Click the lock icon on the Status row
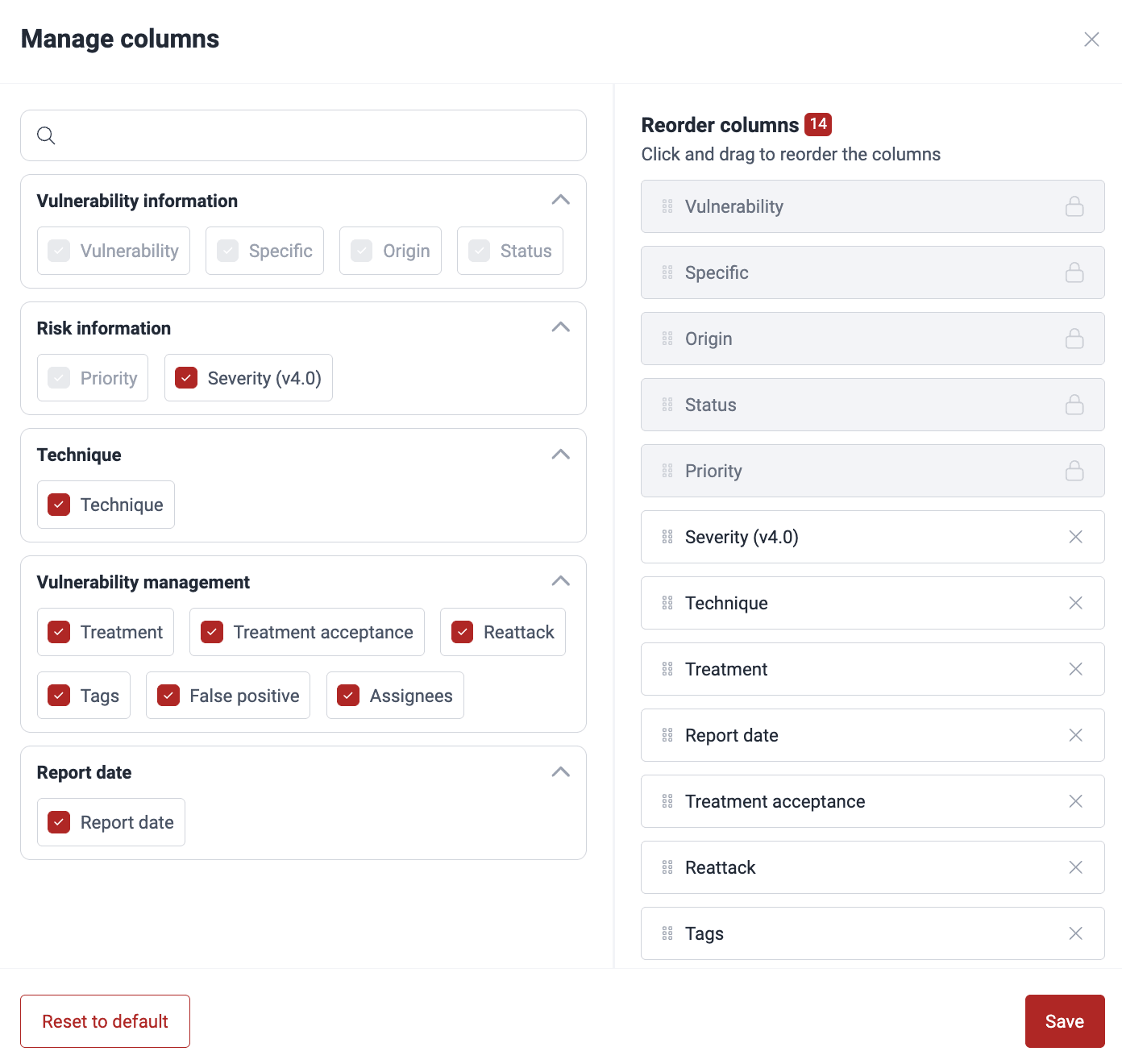 pyautogui.click(x=1075, y=405)
